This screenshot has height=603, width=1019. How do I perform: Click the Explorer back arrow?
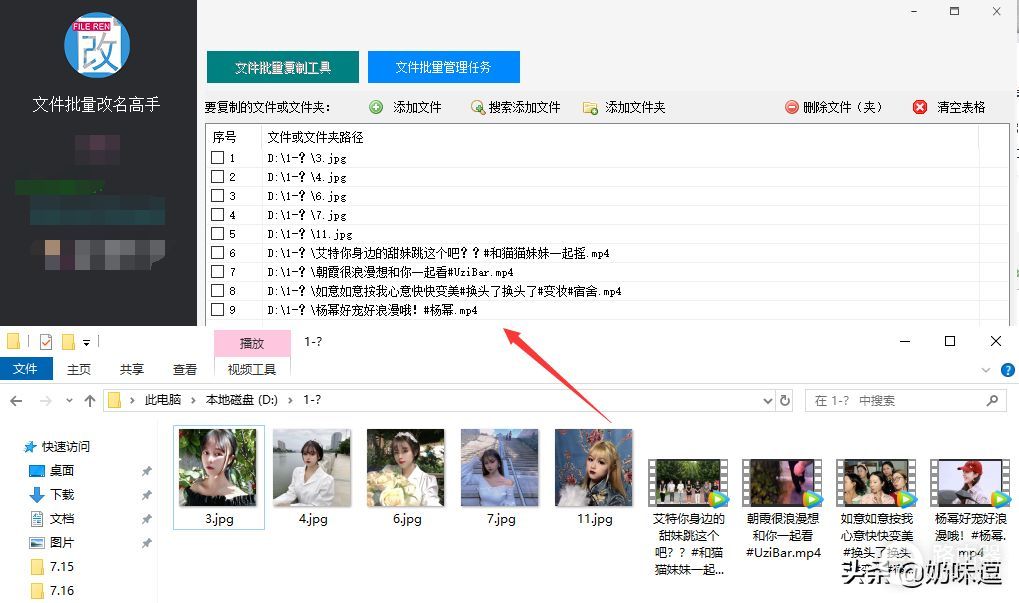(16, 401)
